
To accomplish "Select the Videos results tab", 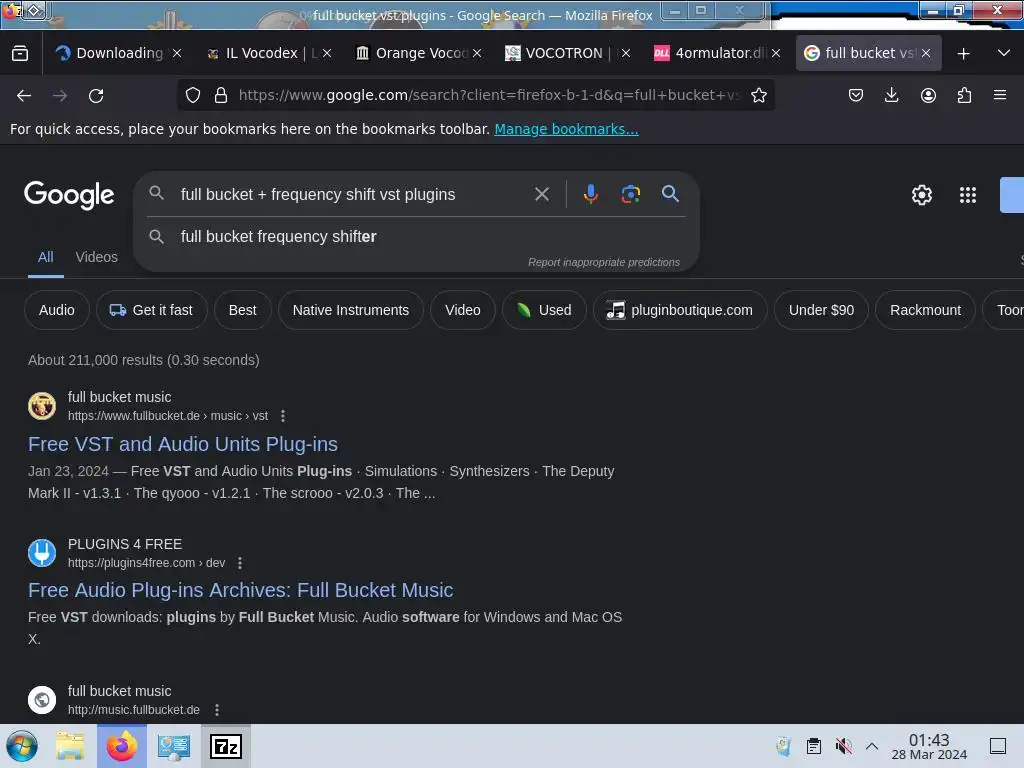I will 97,257.
